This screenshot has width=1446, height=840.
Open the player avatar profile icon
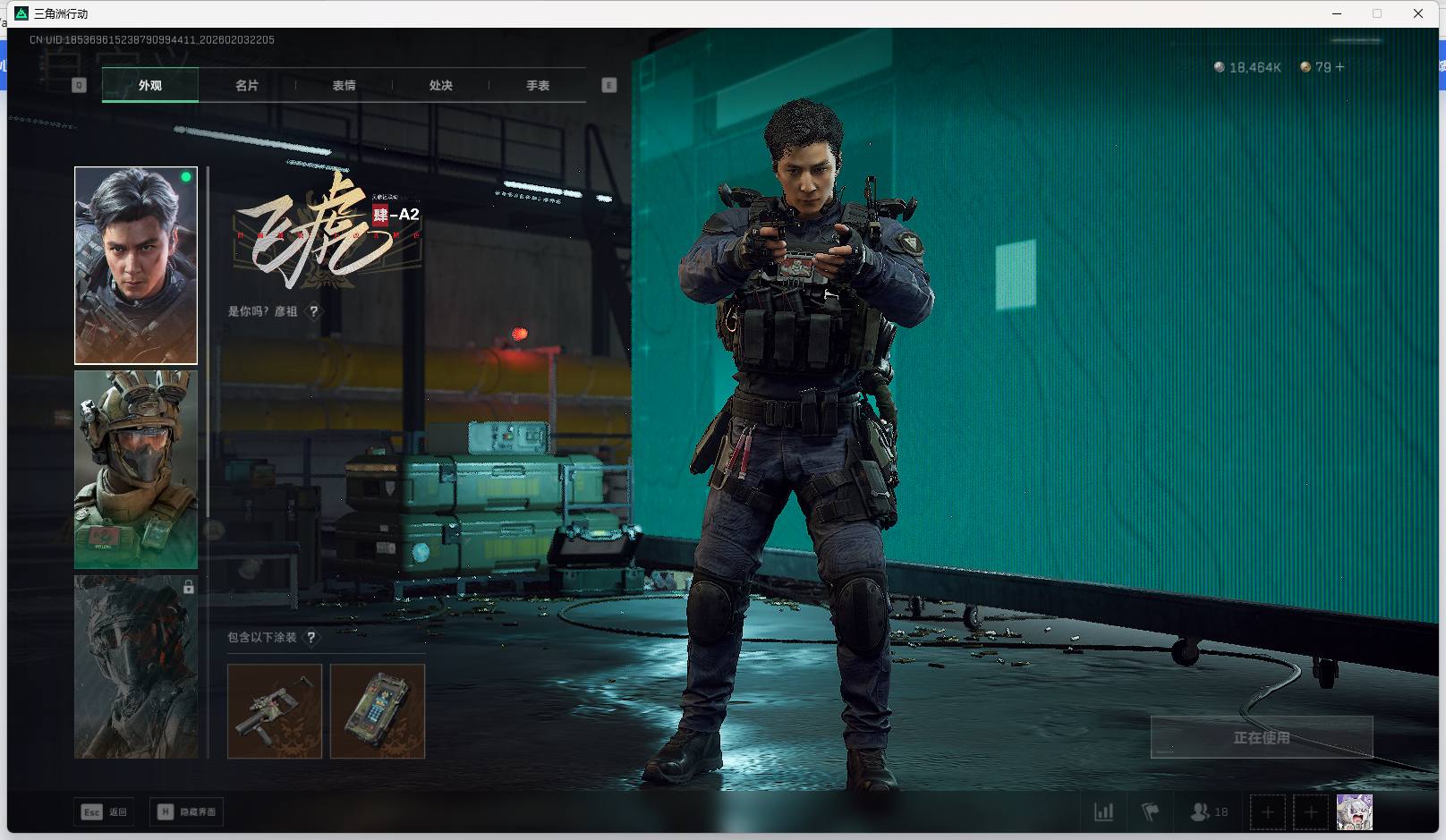[x=1354, y=812]
